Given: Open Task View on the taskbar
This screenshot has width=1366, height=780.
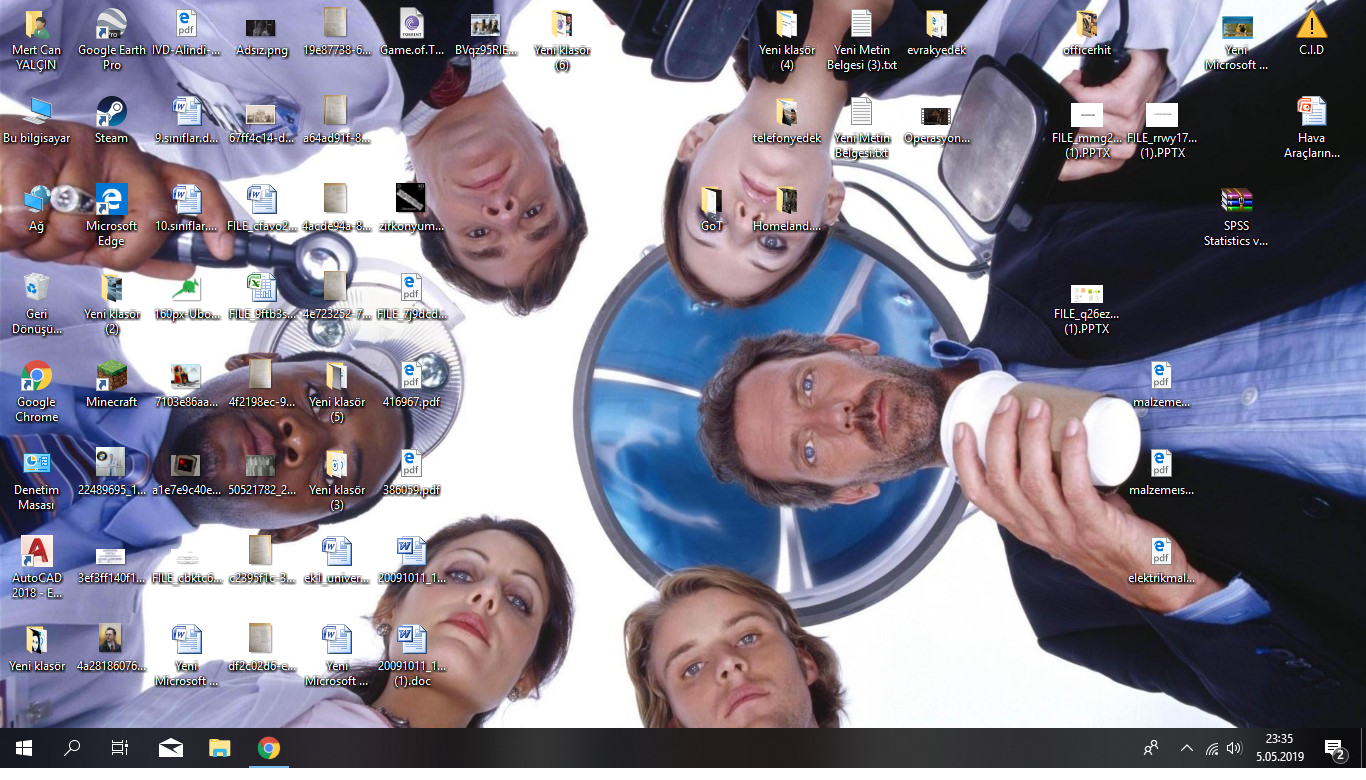Looking at the screenshot, I should point(120,748).
